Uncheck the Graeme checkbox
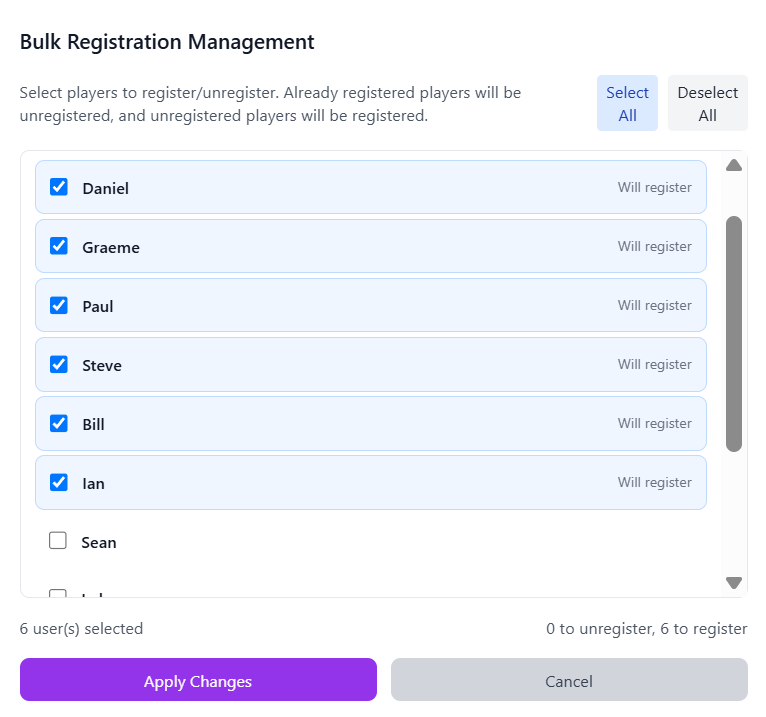The width and height of the screenshot is (766, 717). coord(59,246)
